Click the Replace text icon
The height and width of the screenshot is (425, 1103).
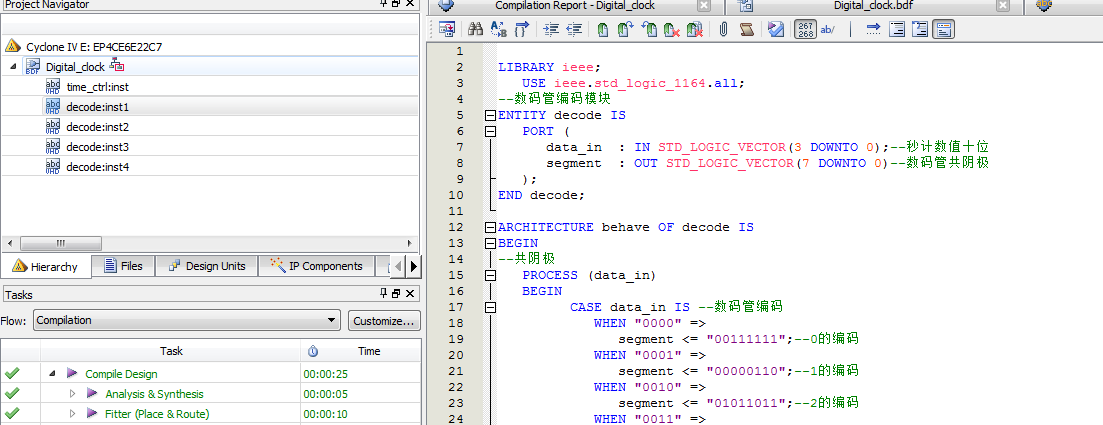(499, 30)
